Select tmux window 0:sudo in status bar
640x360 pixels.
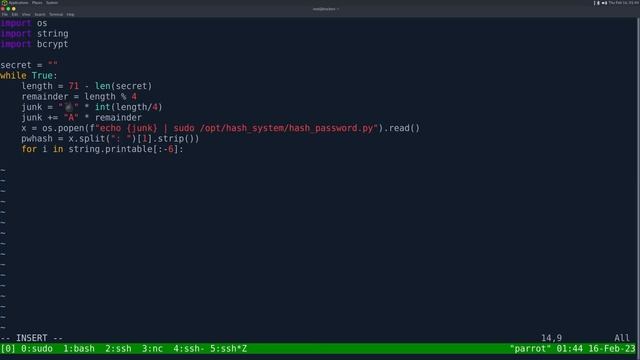37,349
